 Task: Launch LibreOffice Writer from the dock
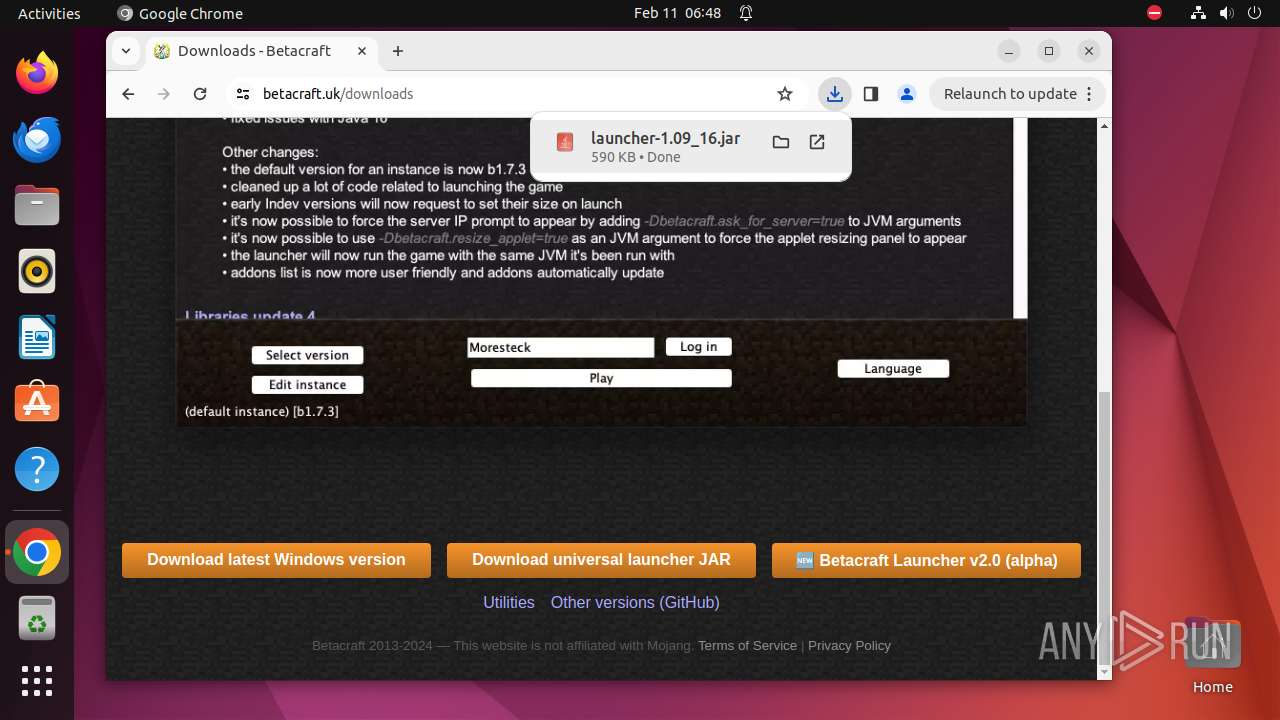pos(37,337)
